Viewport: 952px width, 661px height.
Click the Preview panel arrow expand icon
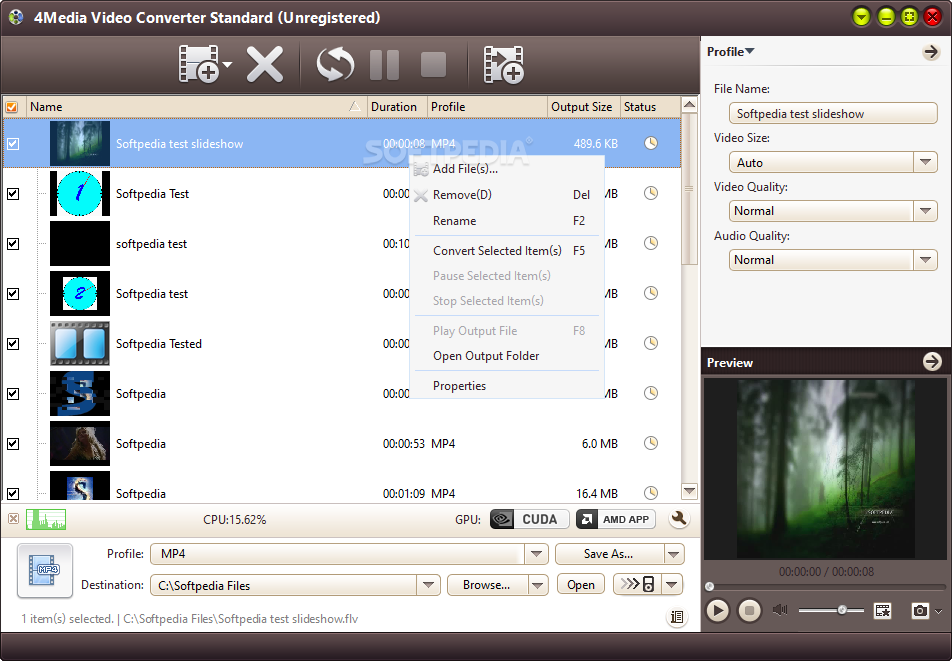[x=932, y=362]
